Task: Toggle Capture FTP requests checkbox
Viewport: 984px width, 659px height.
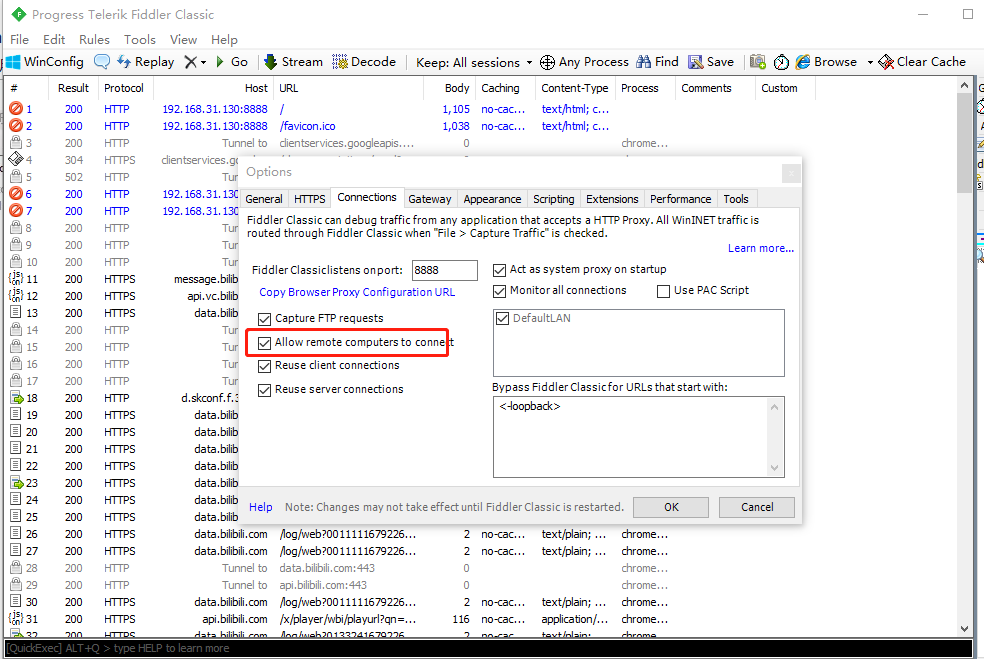Action: [x=264, y=319]
